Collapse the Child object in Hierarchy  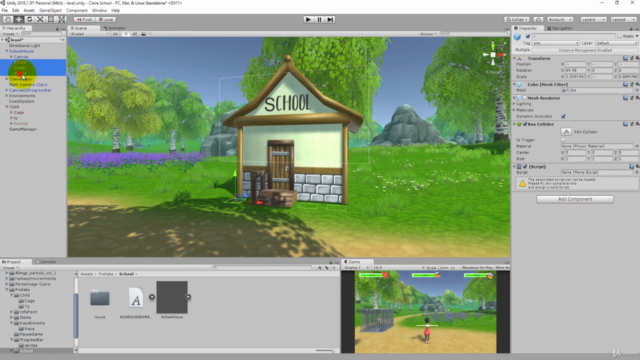pyautogui.click(x=7, y=107)
